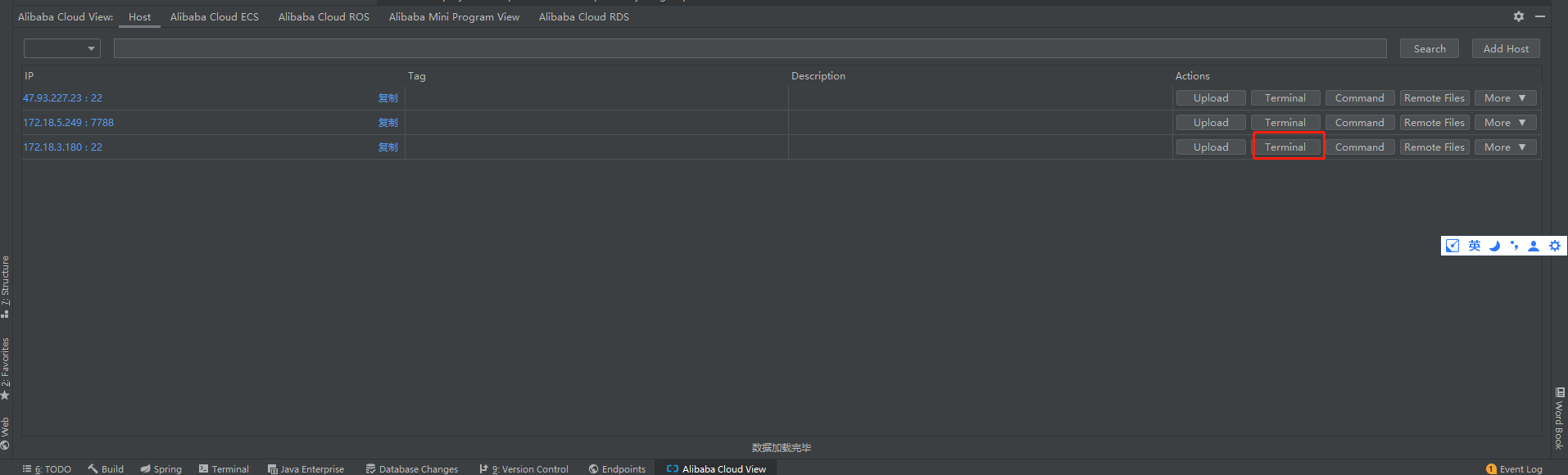1568x475 pixels.
Task: Open the IME settings gear icon
Action: [x=1555, y=246]
